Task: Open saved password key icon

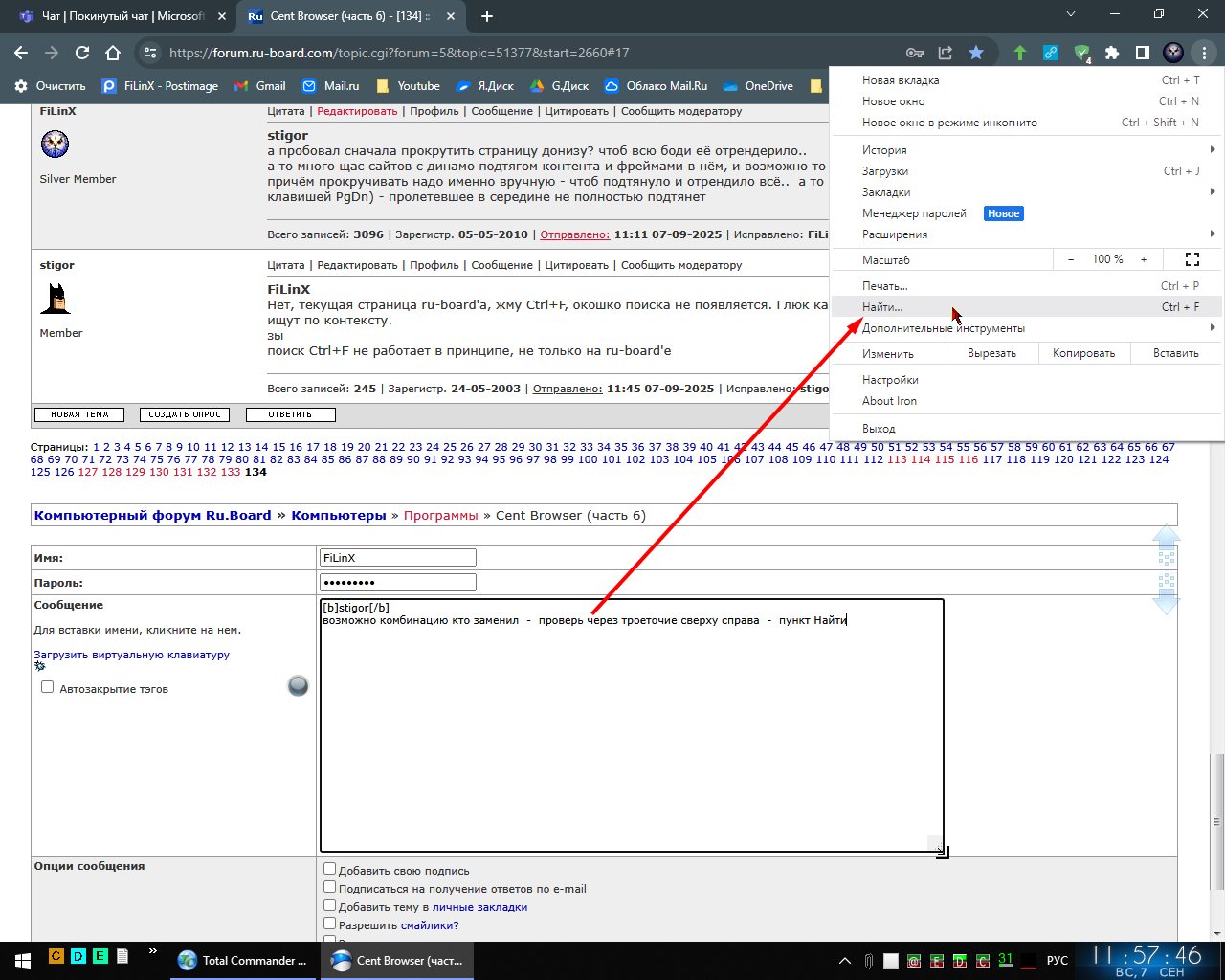Action: [914, 53]
